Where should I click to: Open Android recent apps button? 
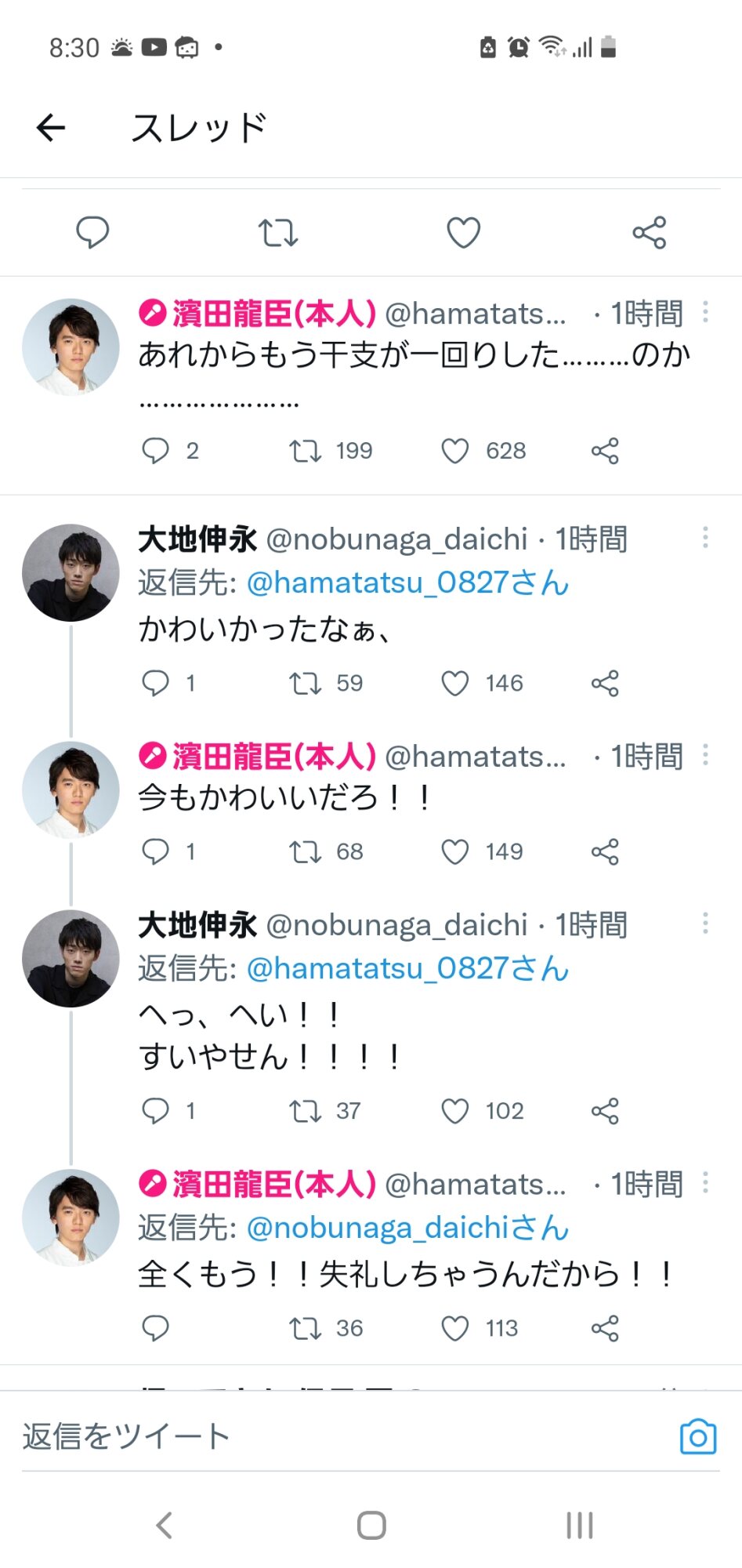tap(580, 1525)
